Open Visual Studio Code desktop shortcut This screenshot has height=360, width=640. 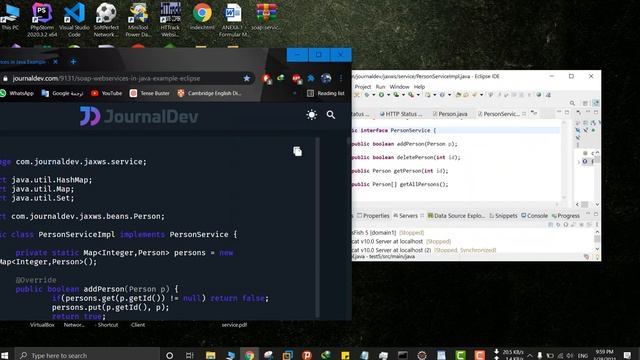pos(74,19)
